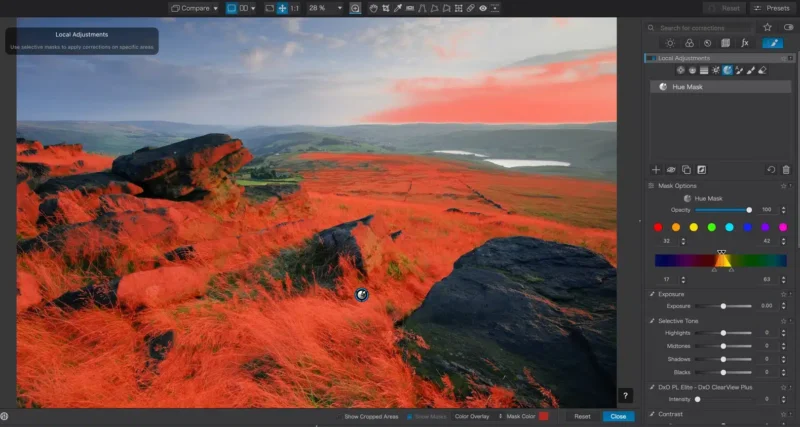Switch to single image view mode
The width and height of the screenshot is (800, 427).
point(232,8)
